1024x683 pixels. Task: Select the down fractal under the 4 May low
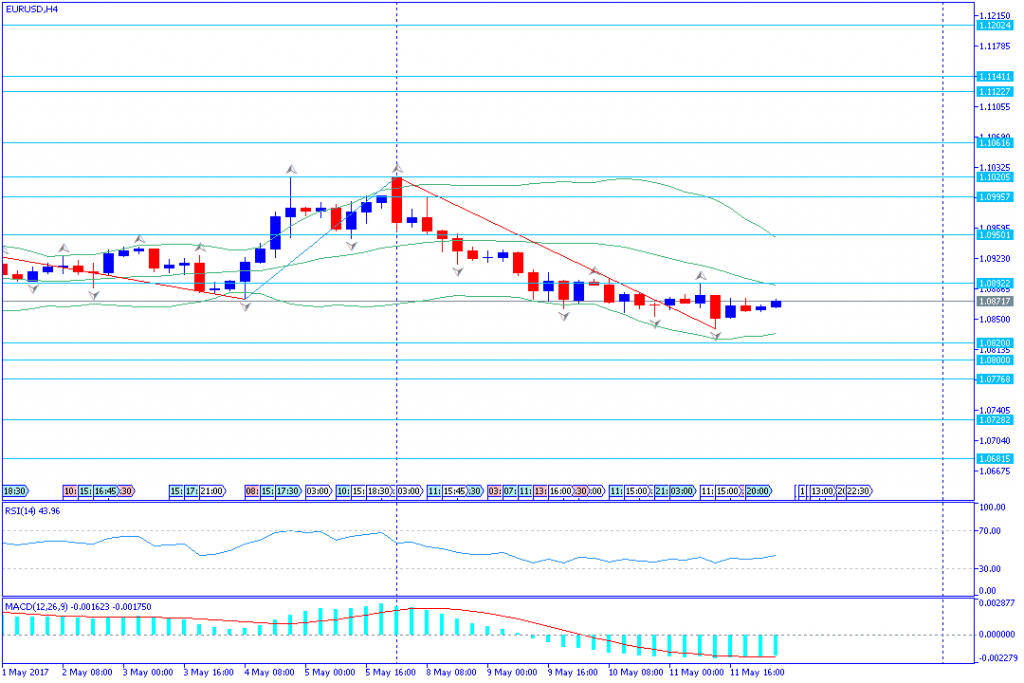(x=245, y=307)
